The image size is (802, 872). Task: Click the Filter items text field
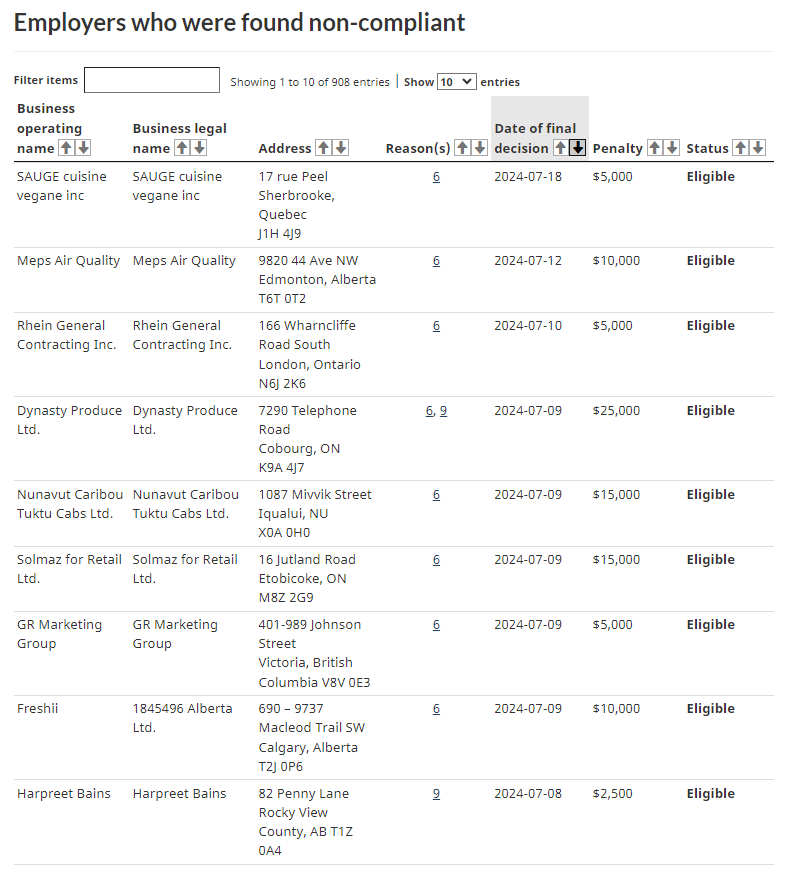152,81
